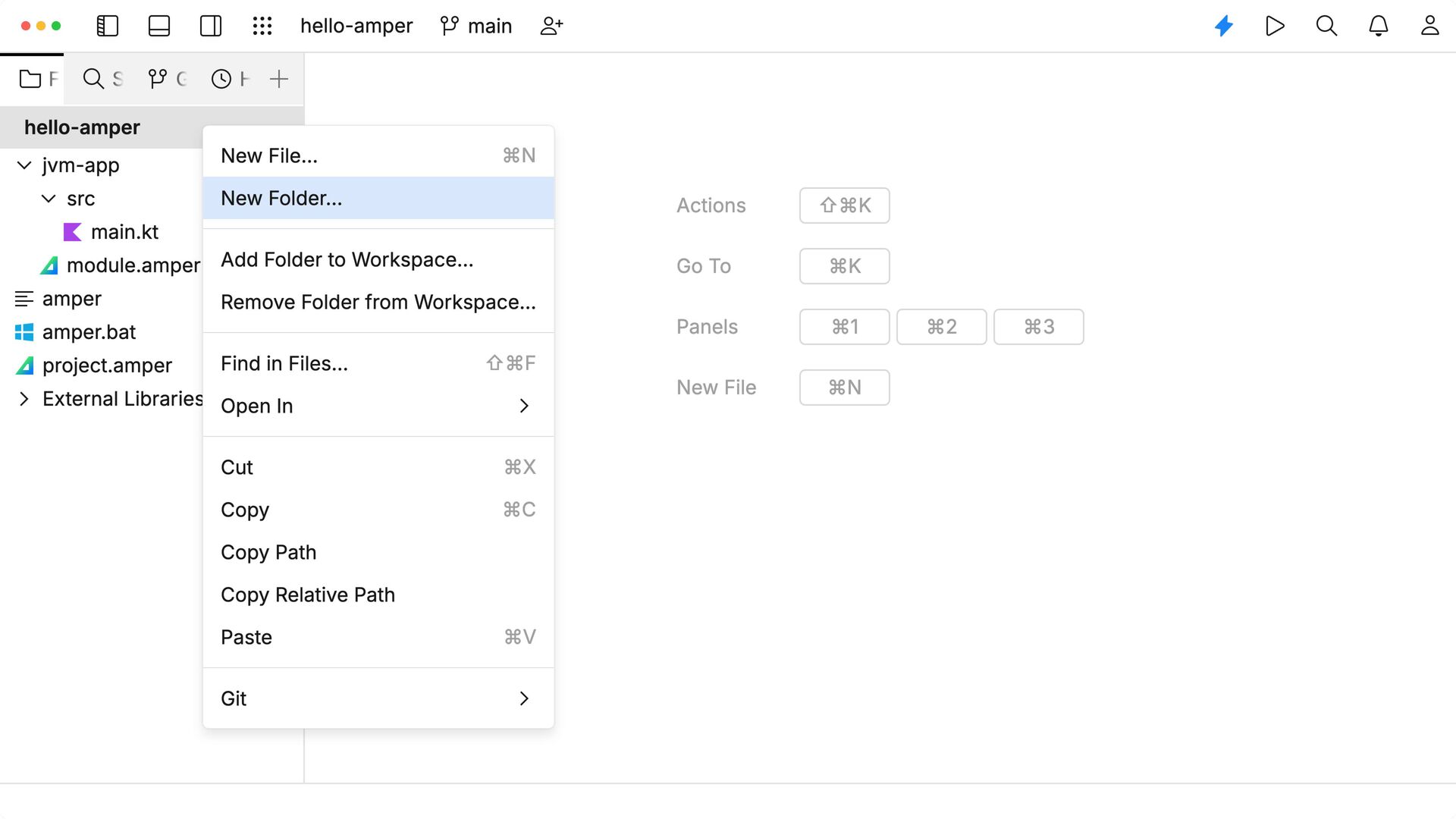Choose Cut from context menu

click(x=378, y=467)
